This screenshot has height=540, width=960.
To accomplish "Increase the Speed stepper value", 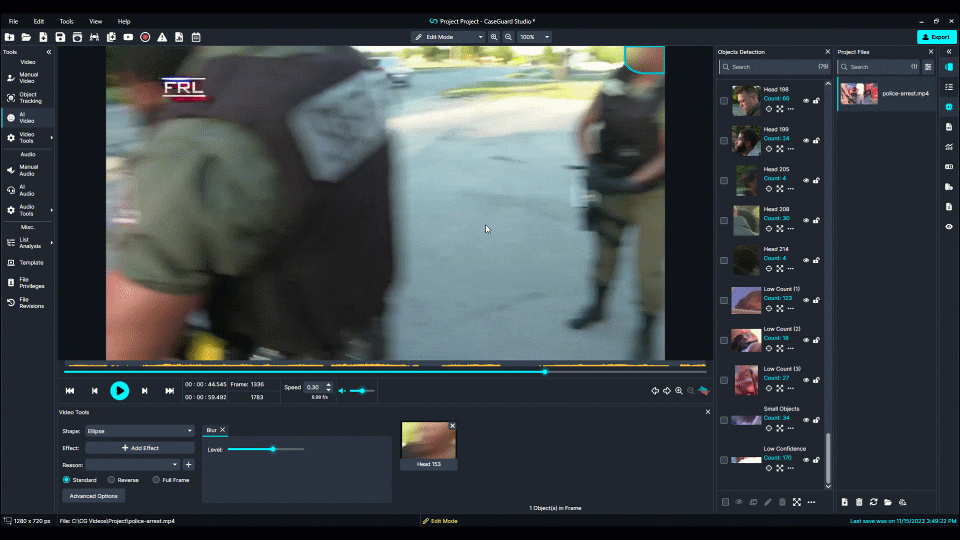I will [329, 385].
